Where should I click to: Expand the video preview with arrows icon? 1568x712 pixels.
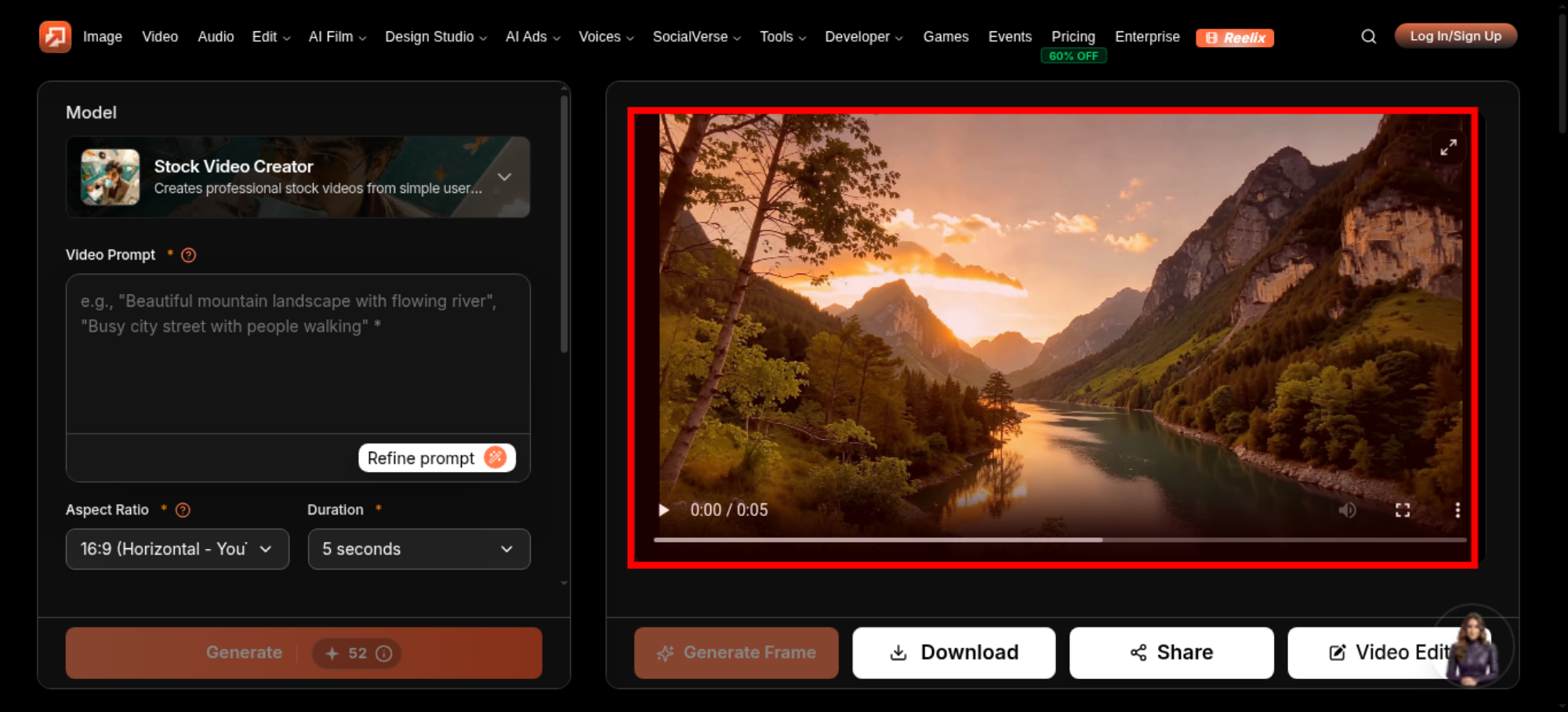click(x=1448, y=147)
